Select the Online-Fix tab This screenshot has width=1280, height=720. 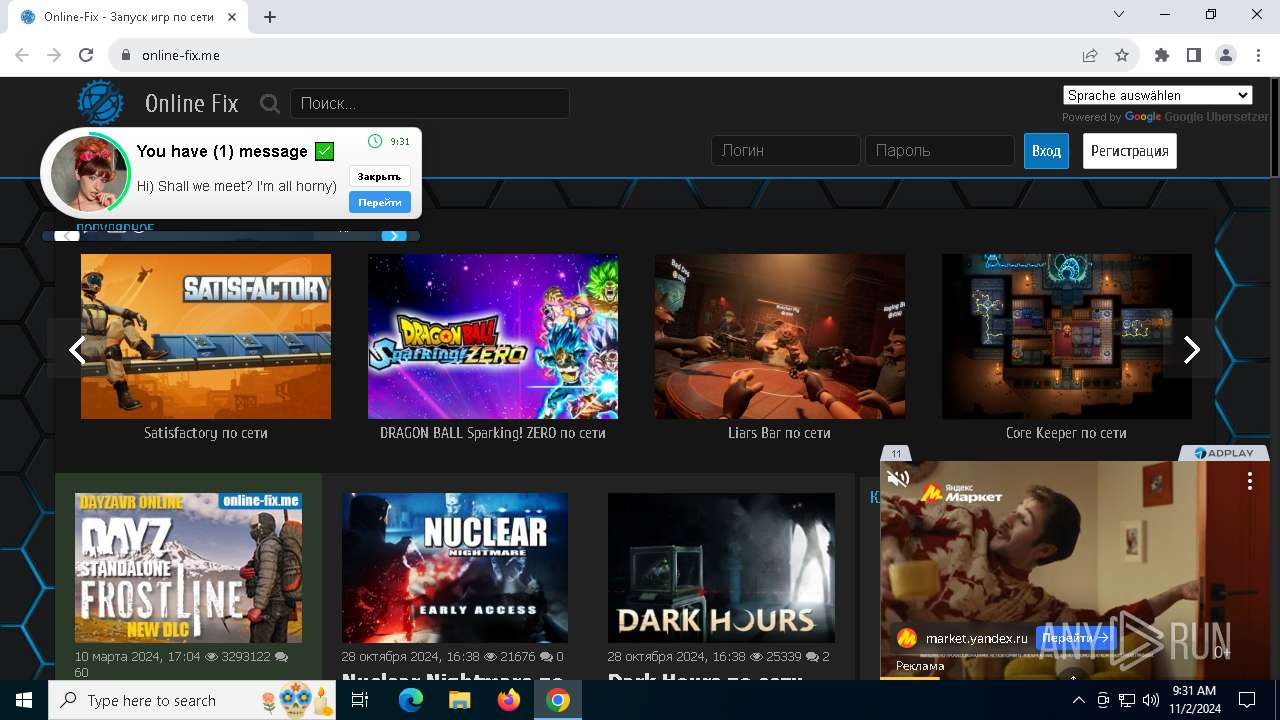tap(130, 17)
